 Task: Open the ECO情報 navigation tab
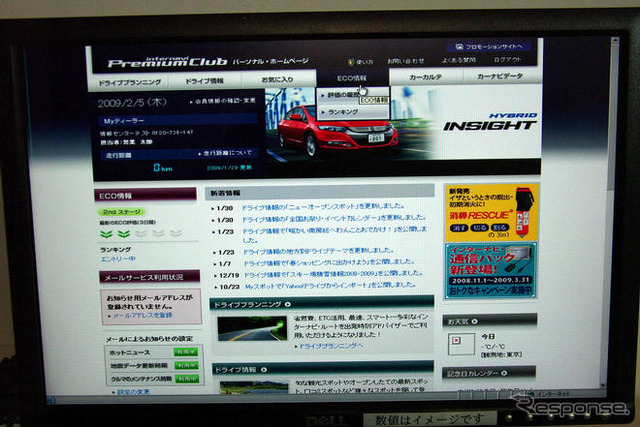point(352,78)
